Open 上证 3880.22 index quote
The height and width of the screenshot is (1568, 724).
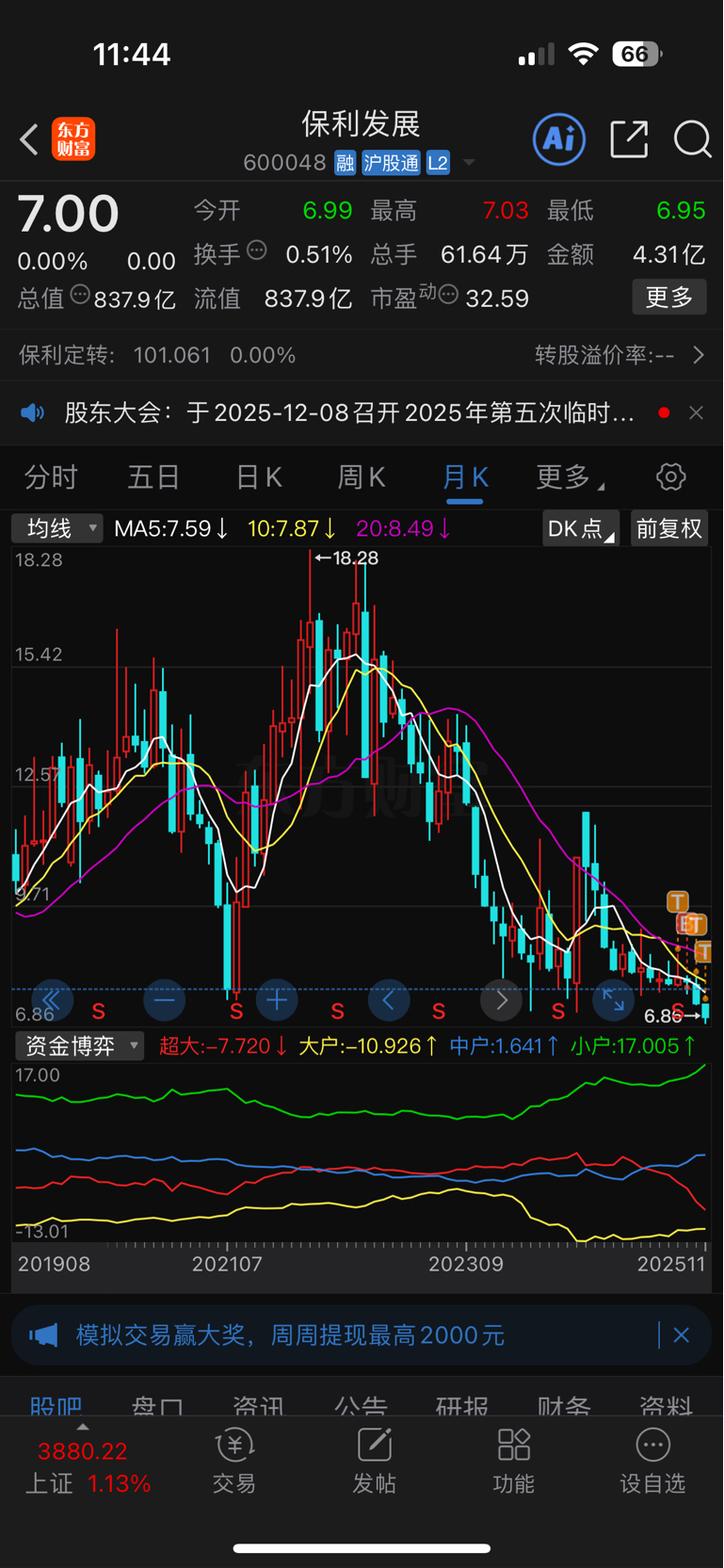(x=88, y=1467)
